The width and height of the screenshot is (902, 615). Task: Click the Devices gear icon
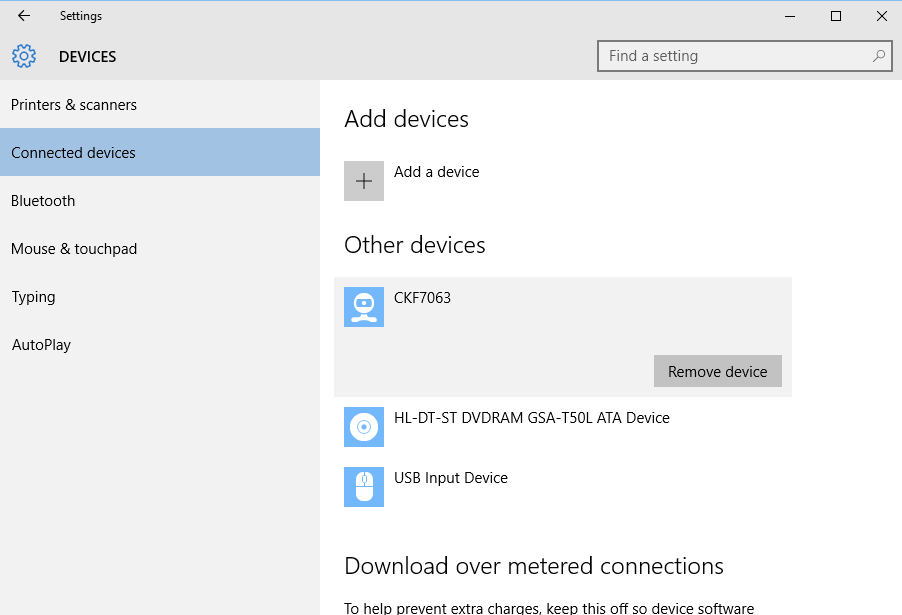(x=24, y=56)
